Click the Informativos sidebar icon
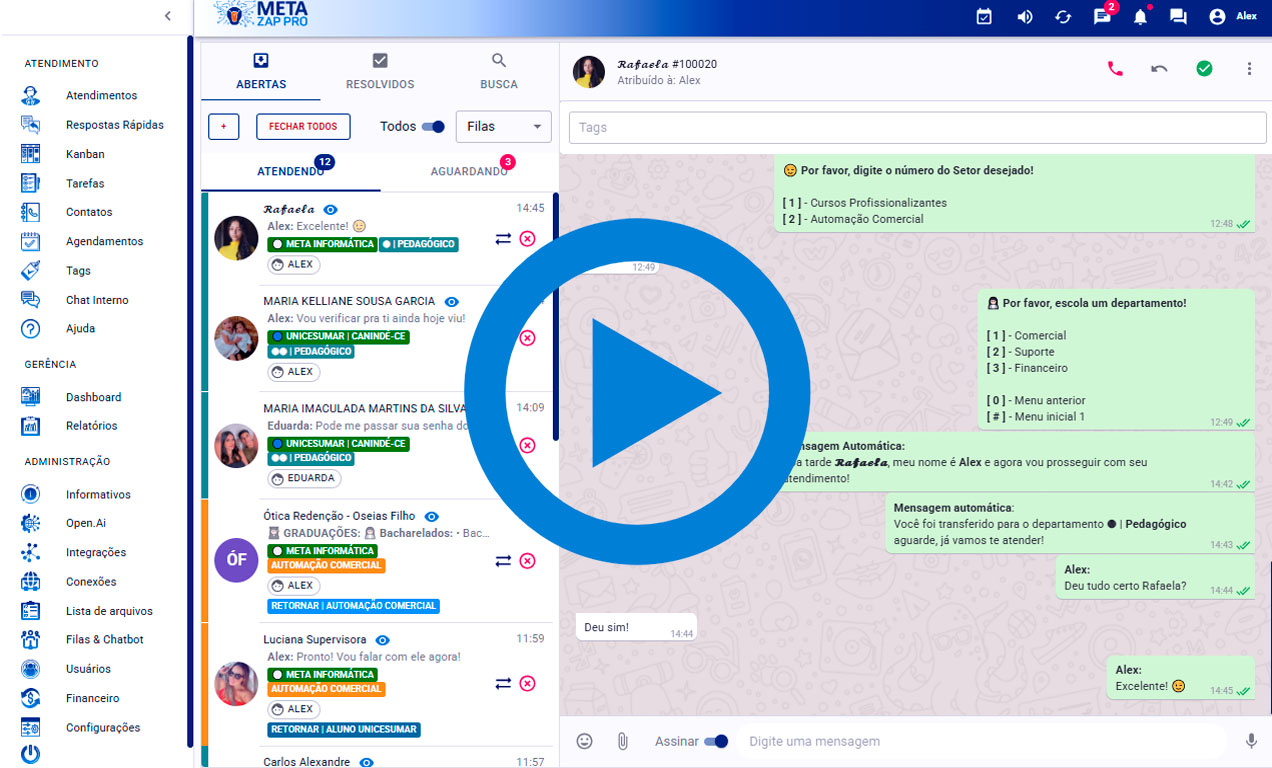 pos(30,494)
